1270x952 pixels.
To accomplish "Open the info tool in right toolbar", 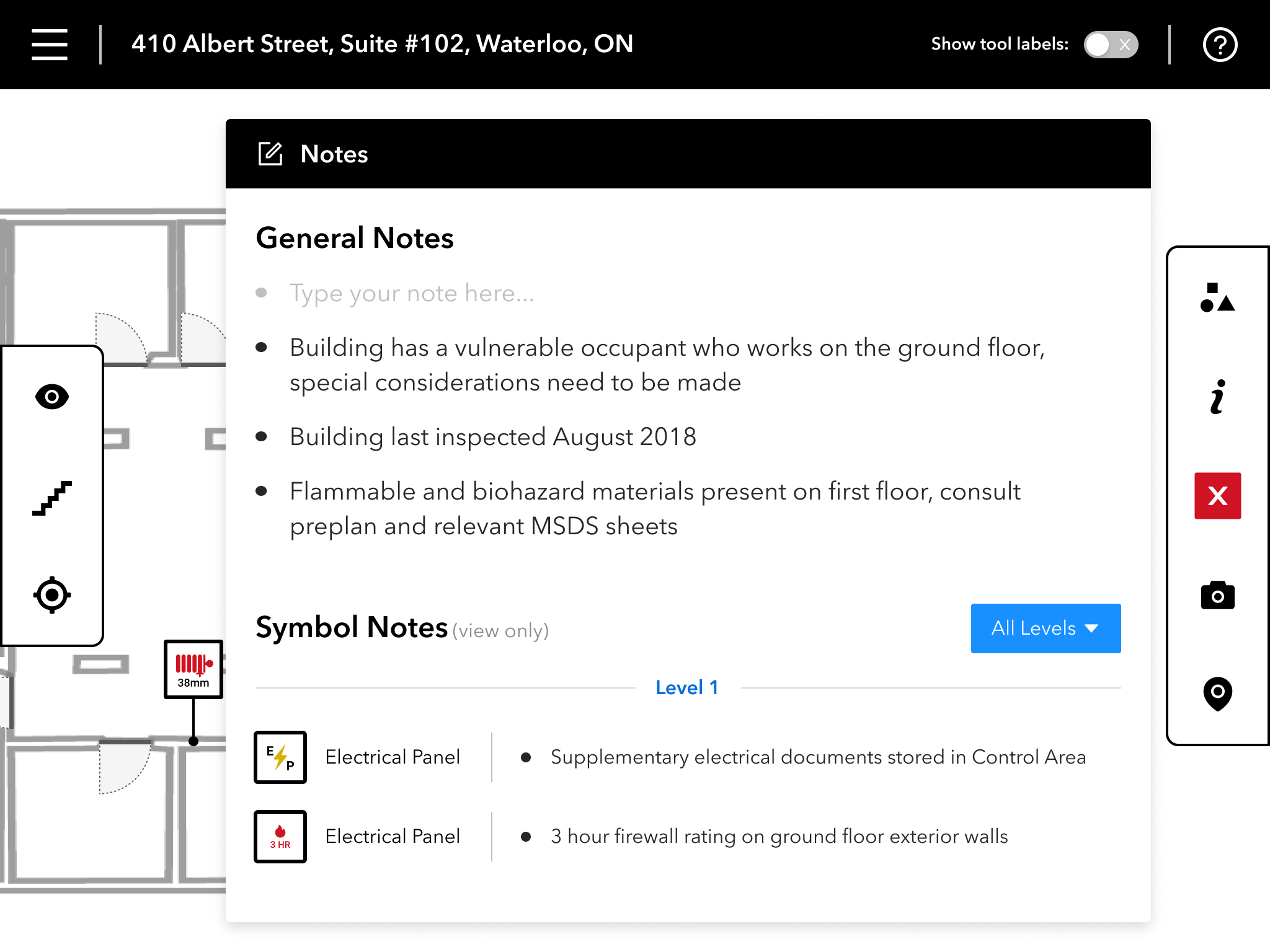I will tap(1217, 397).
